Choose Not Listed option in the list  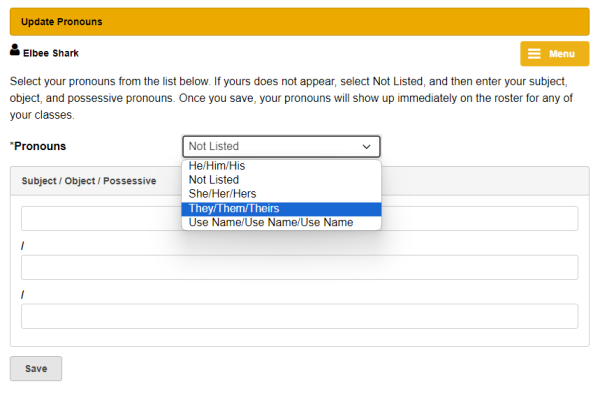pos(281,180)
